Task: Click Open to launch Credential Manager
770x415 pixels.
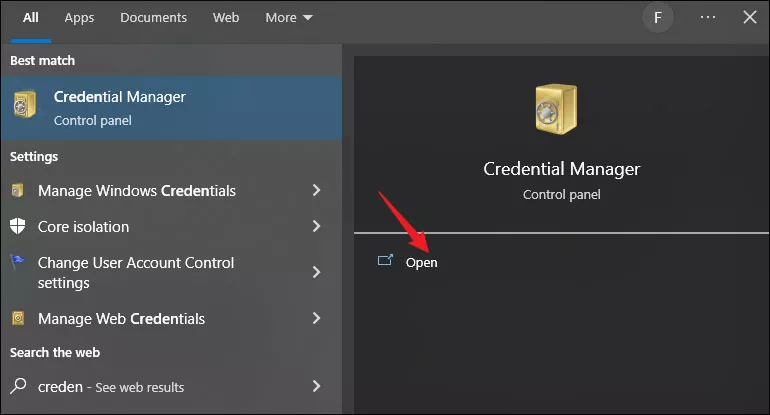Action: coord(421,262)
